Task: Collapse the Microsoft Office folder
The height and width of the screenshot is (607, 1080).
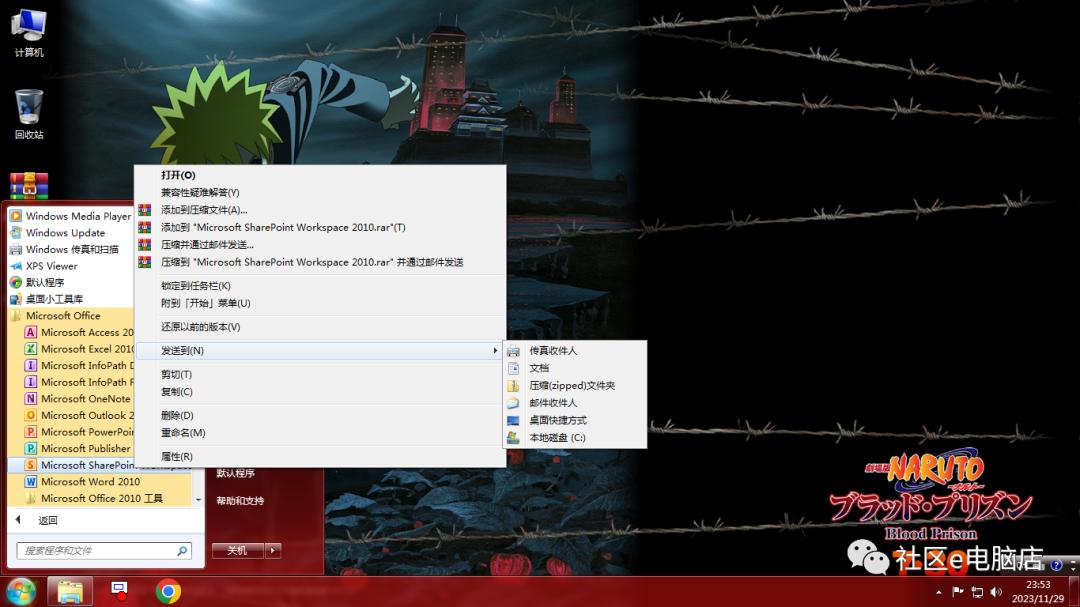Action: pyautogui.click(x=63, y=316)
